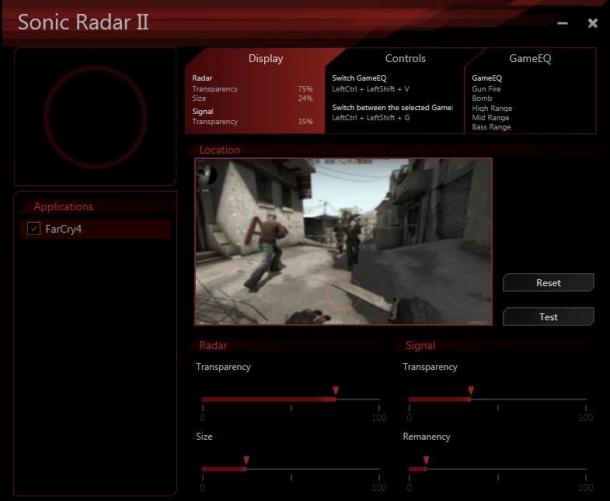Image resolution: width=610 pixels, height=501 pixels.
Task: Close the Sonic Radar II window
Action: click(592, 23)
